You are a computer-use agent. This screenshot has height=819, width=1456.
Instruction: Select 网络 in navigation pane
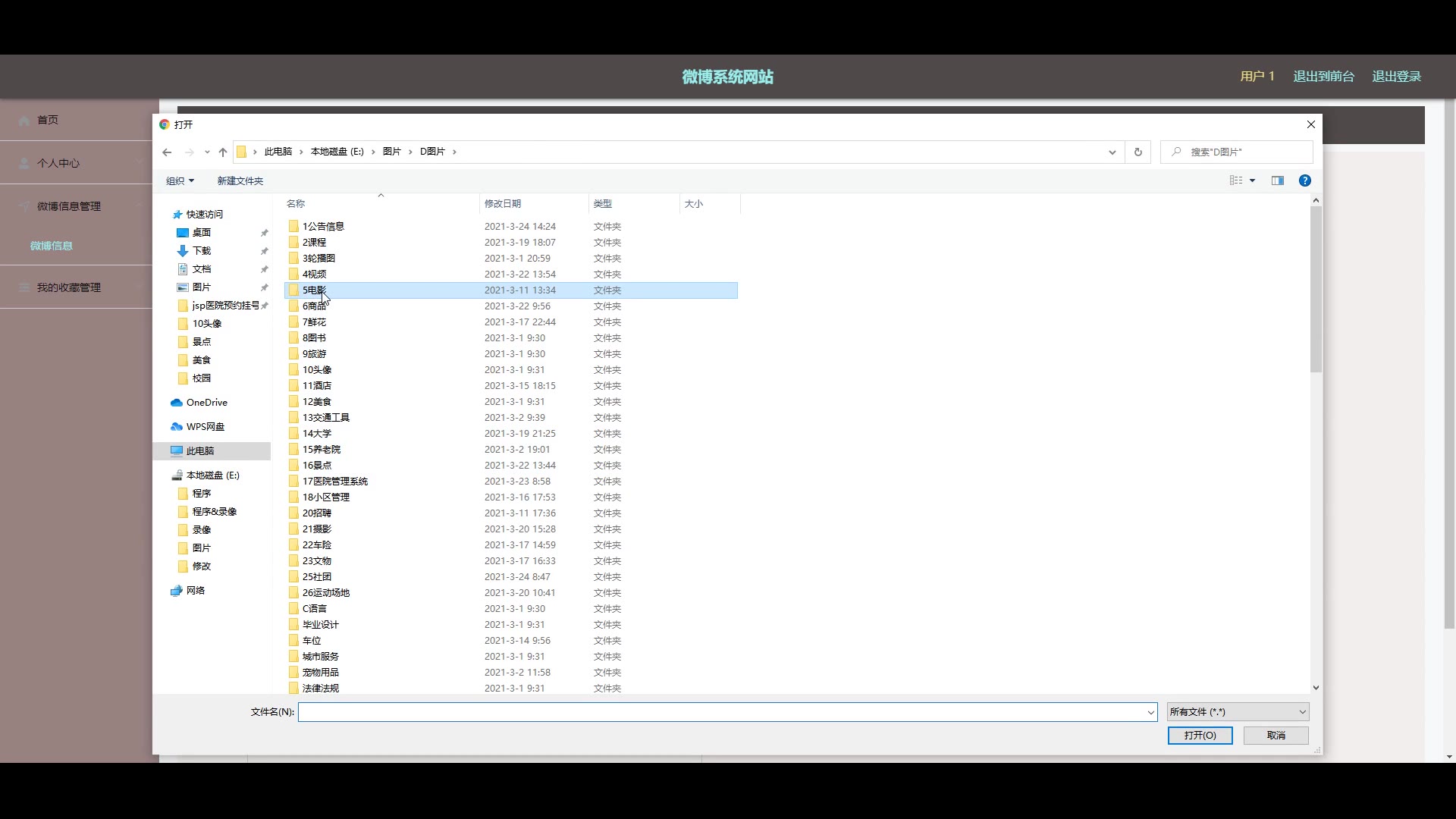click(x=195, y=591)
